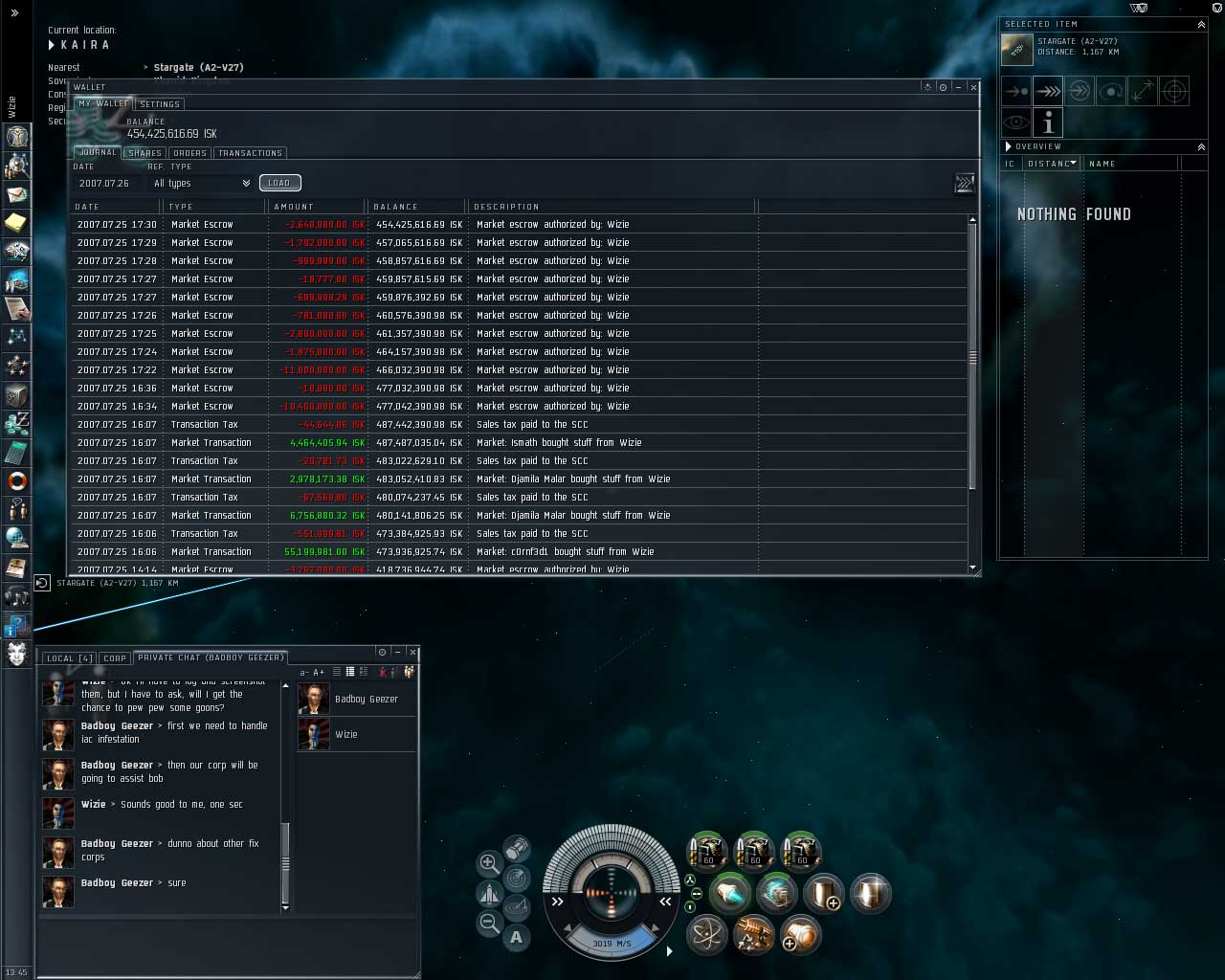Activate the first ammo weapon module
Viewport: 1225px width, 980px height.
tap(707, 851)
